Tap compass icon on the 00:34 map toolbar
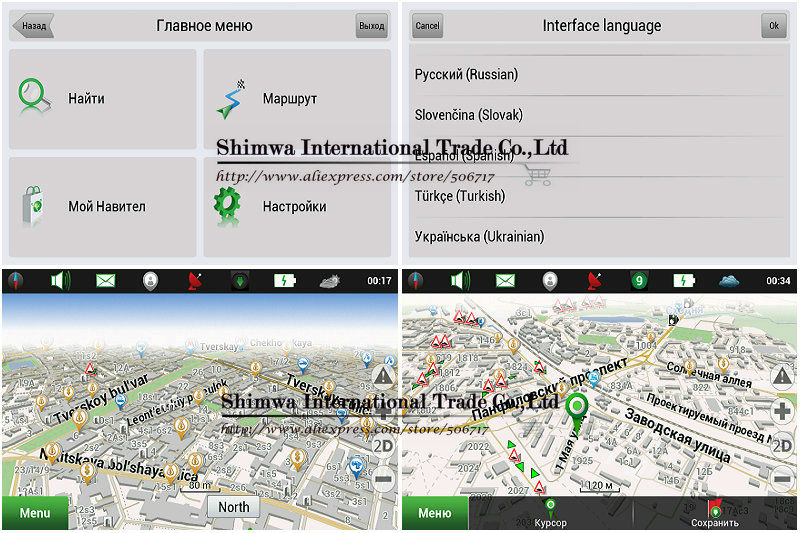 416,281
